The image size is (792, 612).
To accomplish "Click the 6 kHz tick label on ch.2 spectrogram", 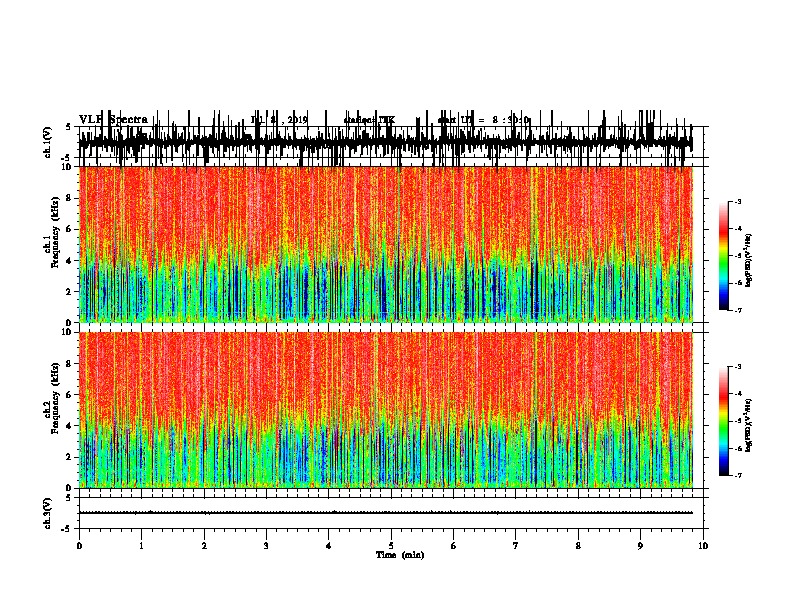I will [x=69, y=395].
